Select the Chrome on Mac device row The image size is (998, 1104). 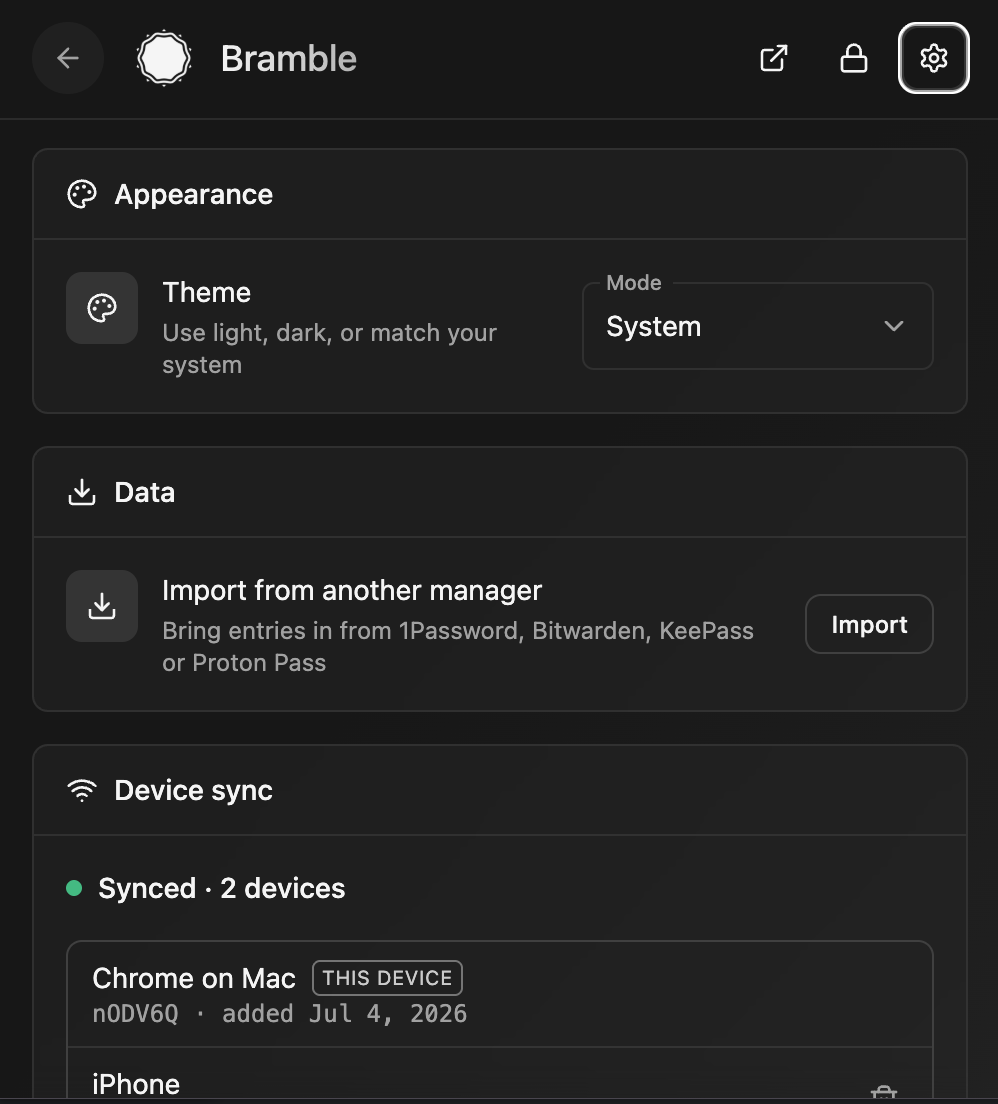[500, 994]
